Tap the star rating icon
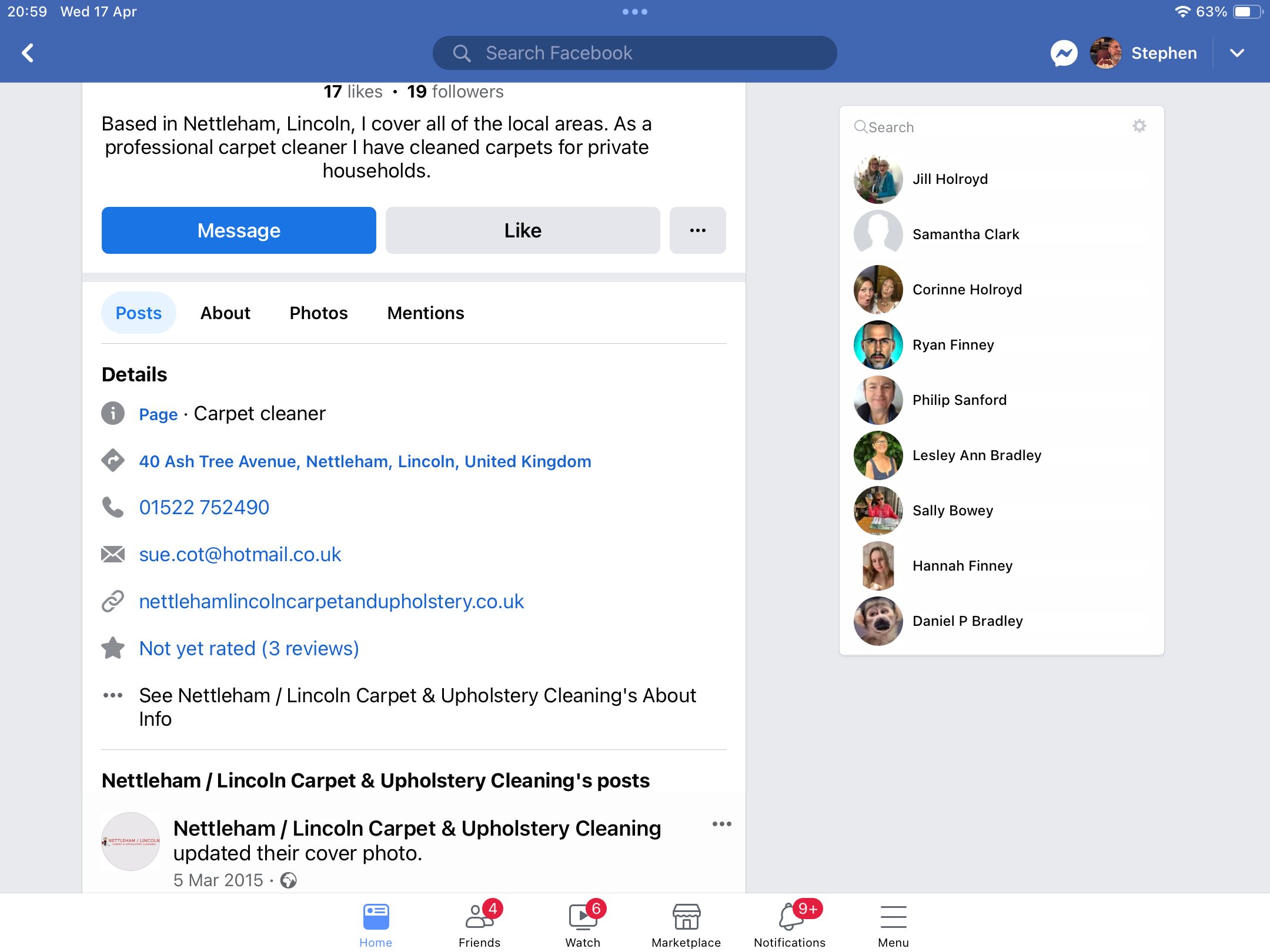This screenshot has height=952, width=1270. coord(113,648)
